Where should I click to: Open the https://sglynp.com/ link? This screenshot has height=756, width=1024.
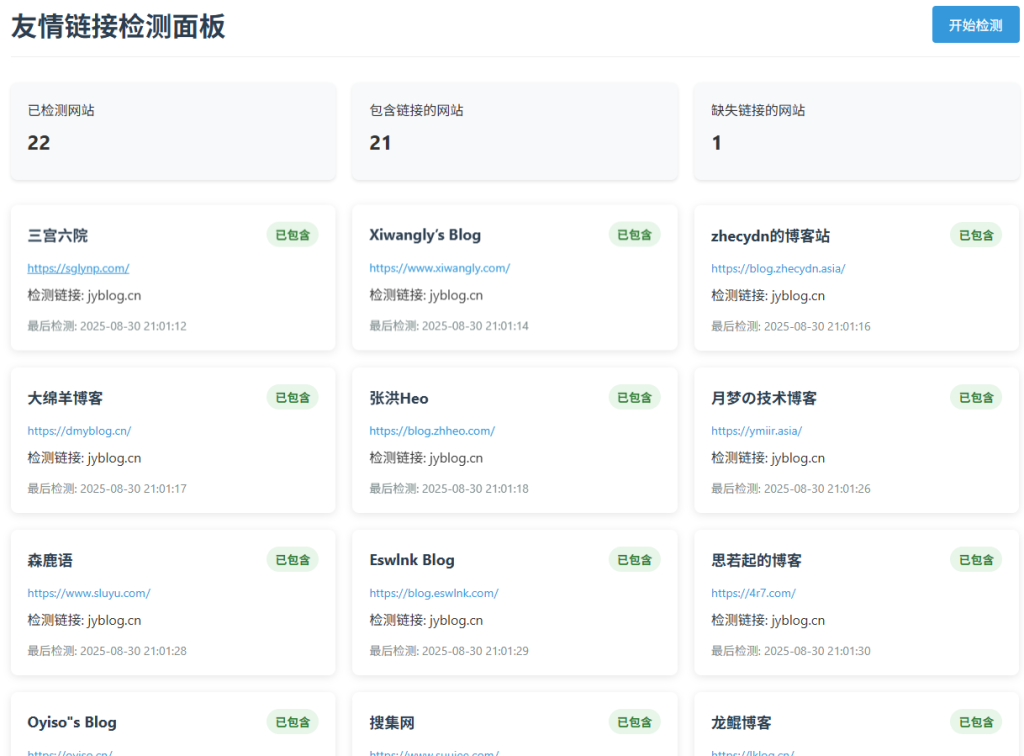tap(78, 268)
